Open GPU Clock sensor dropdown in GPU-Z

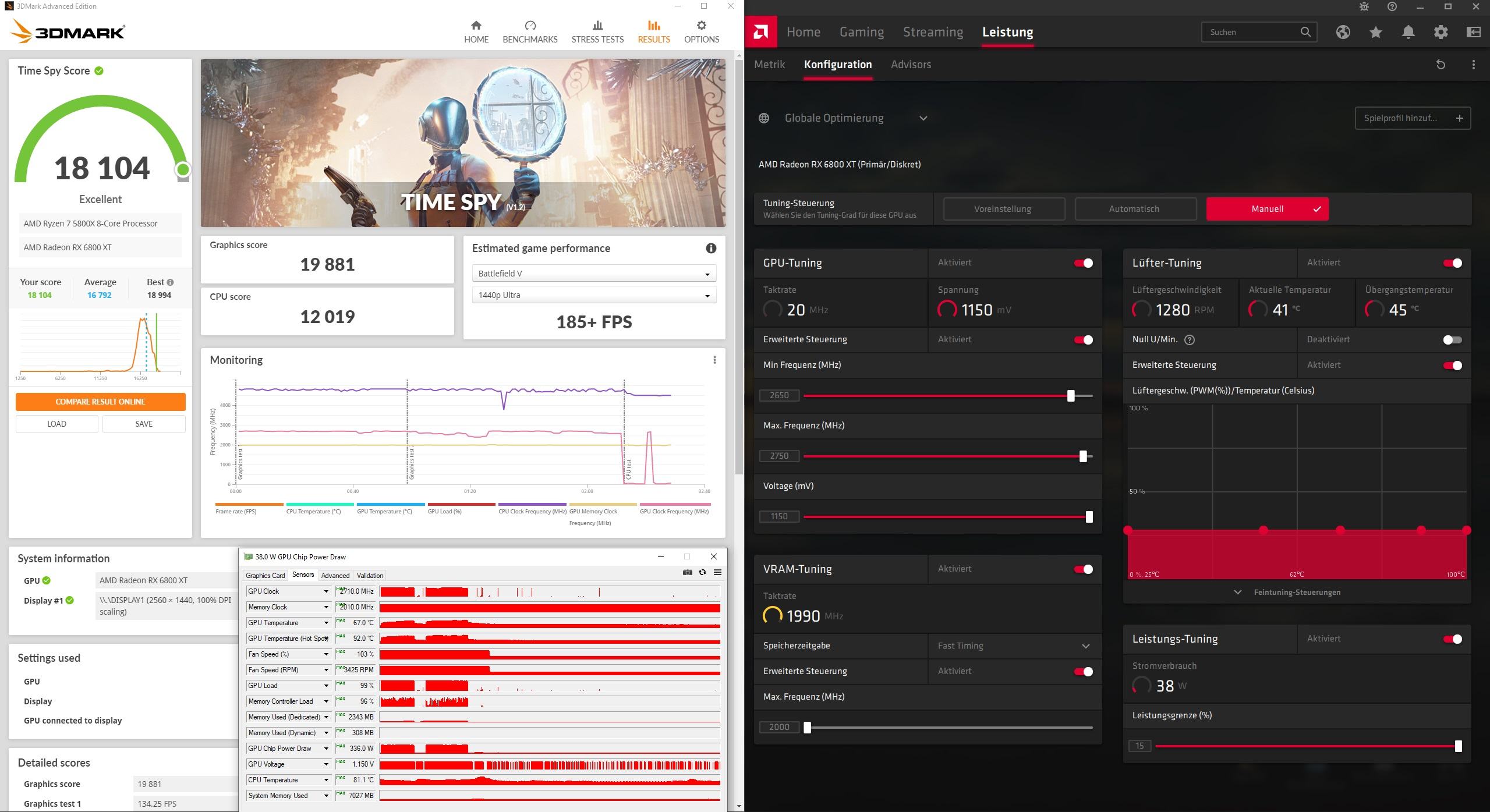tap(326, 591)
